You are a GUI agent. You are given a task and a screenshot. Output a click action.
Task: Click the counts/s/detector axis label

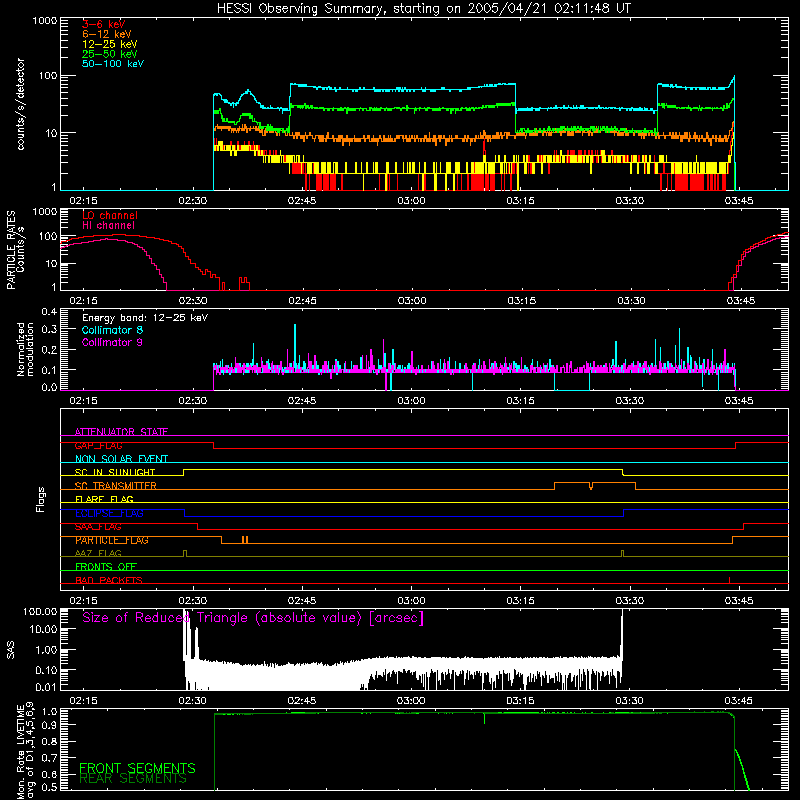click(20, 104)
